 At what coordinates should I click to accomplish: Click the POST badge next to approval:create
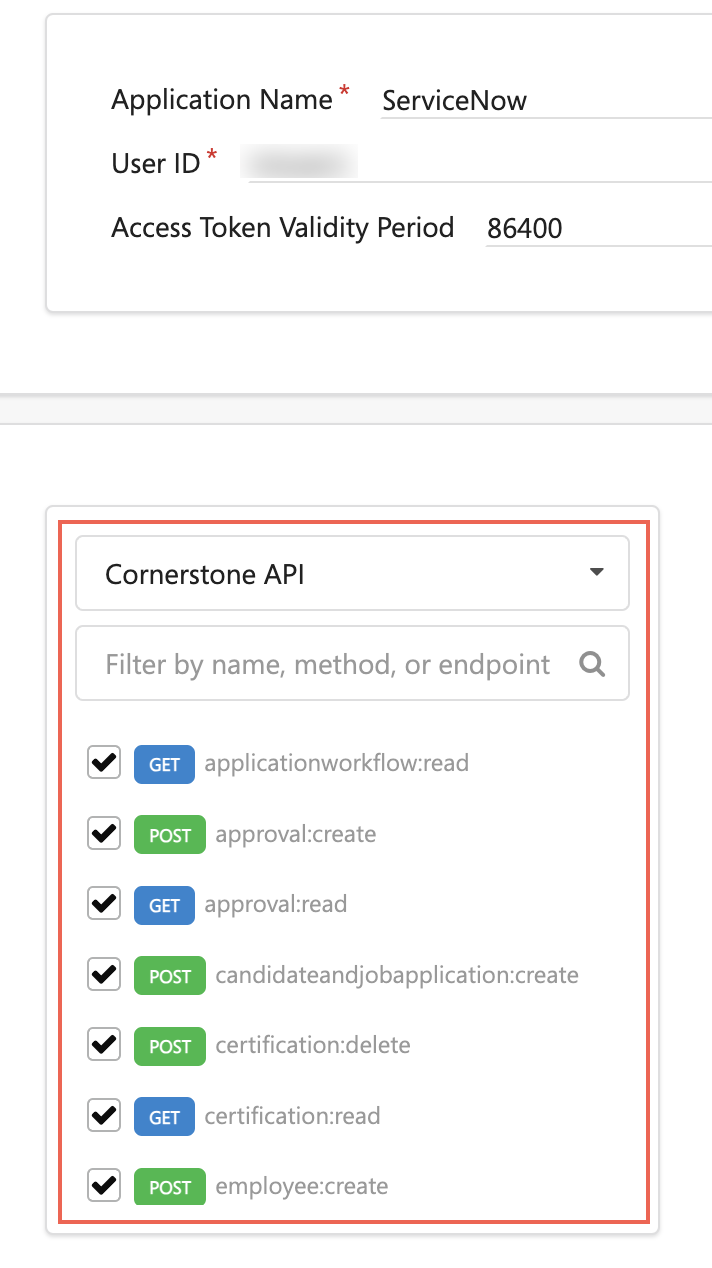pyautogui.click(x=170, y=834)
